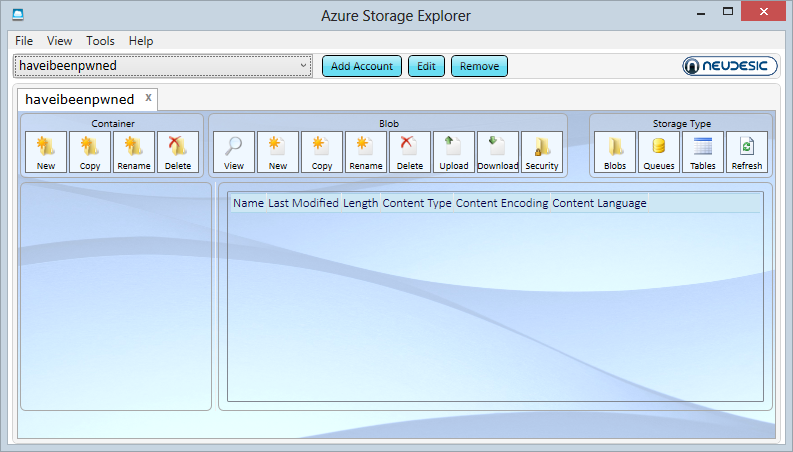Copy the selected container
The image size is (793, 452).
(x=90, y=152)
